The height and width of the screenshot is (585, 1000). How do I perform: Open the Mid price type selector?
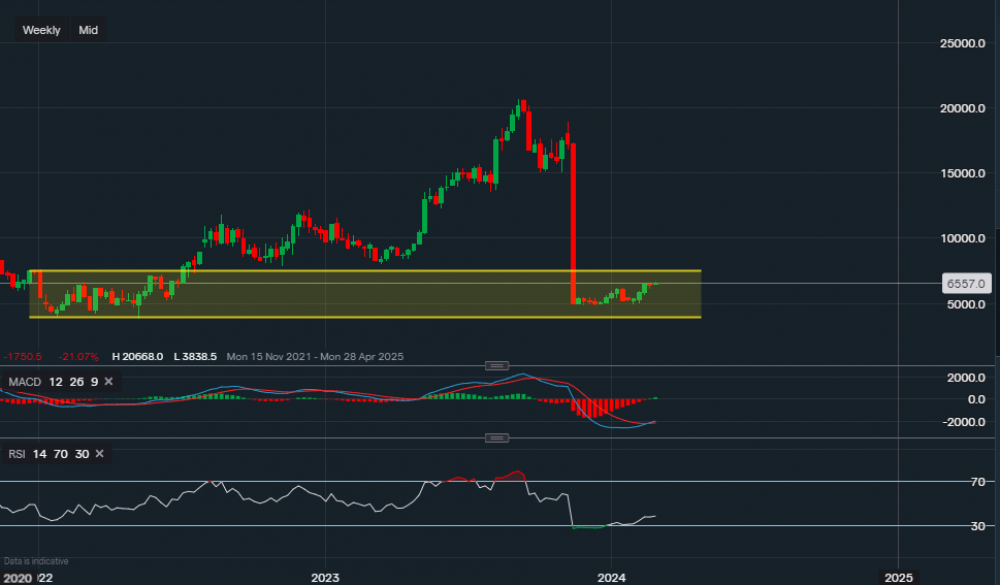pyautogui.click(x=88, y=30)
